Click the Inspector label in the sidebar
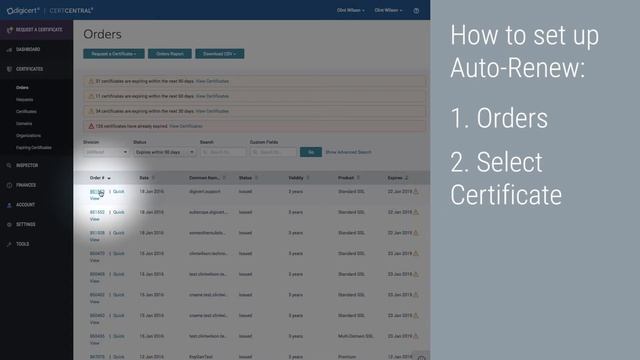The height and width of the screenshot is (360, 640). coord(27,166)
